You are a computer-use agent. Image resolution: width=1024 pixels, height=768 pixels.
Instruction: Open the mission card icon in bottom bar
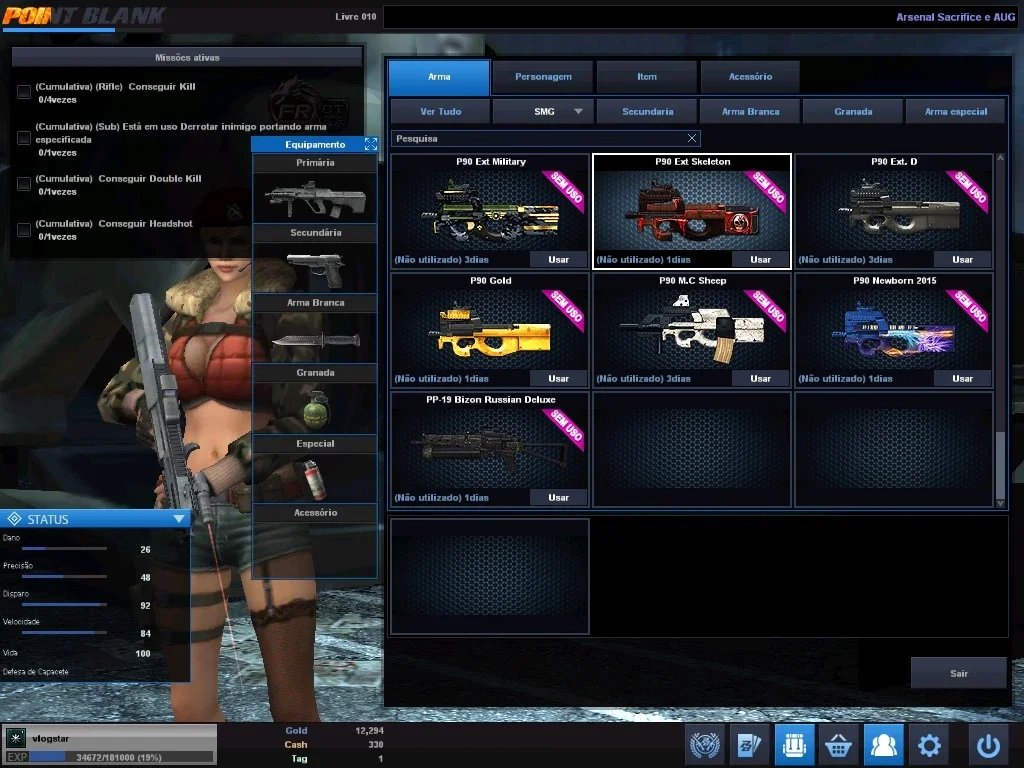pos(749,744)
